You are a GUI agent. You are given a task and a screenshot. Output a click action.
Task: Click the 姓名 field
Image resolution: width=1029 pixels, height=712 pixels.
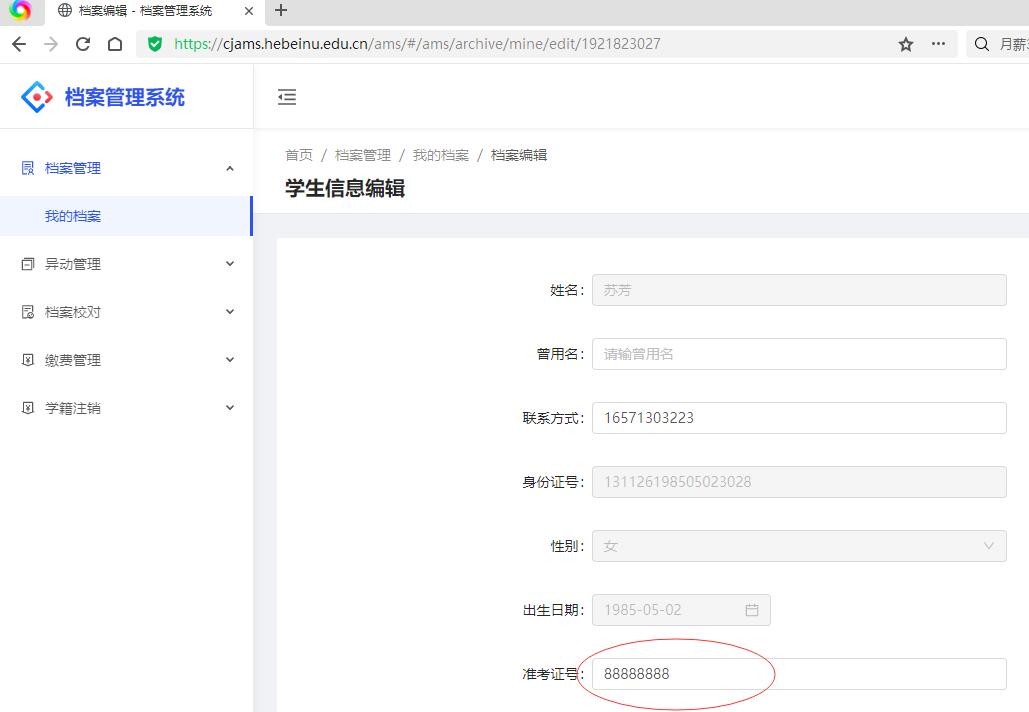799,290
